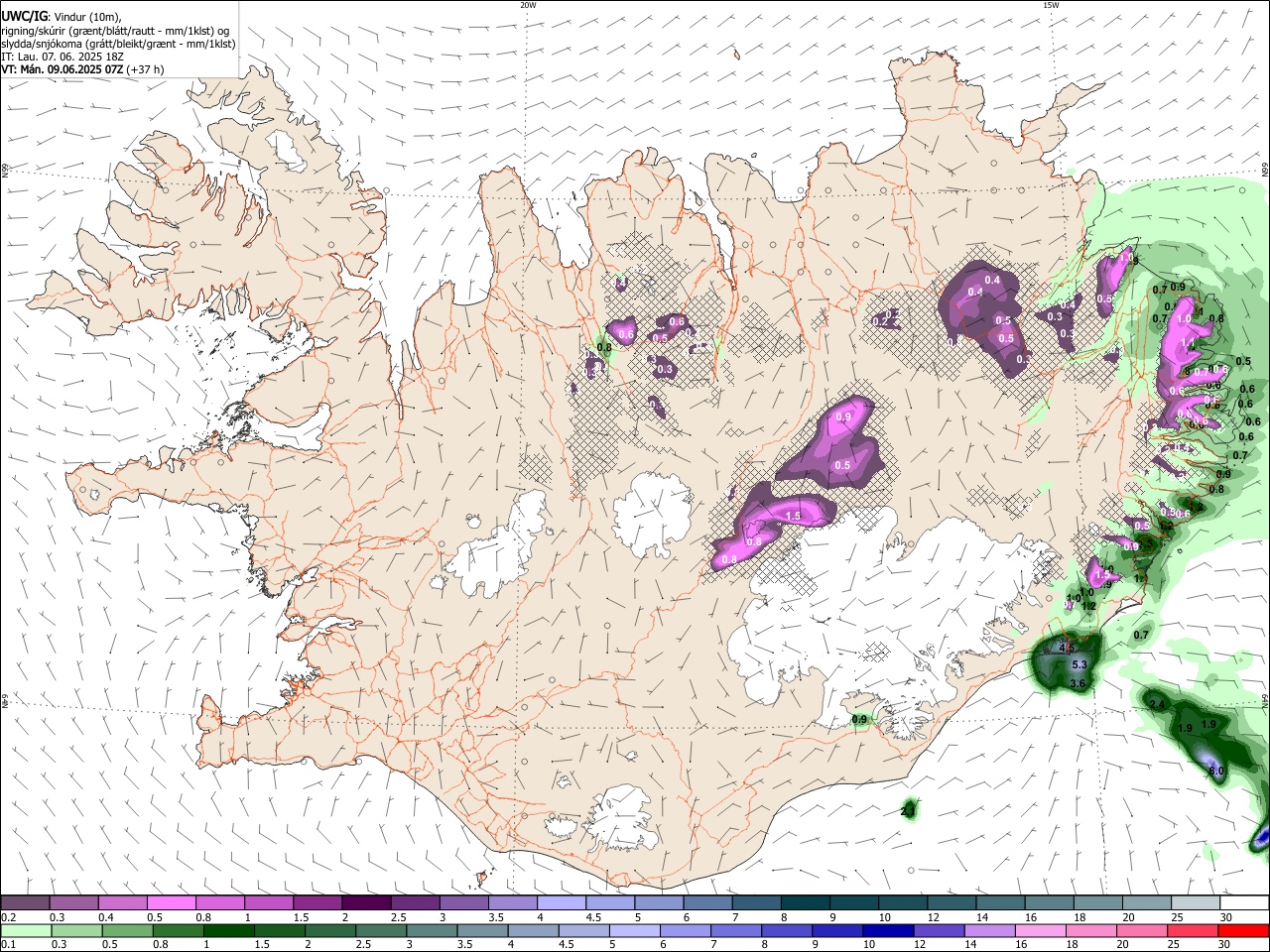Pick dark green swatch between 1 and 1.5, lower legend
This screenshot has width=1270, height=952.
click(x=227, y=931)
